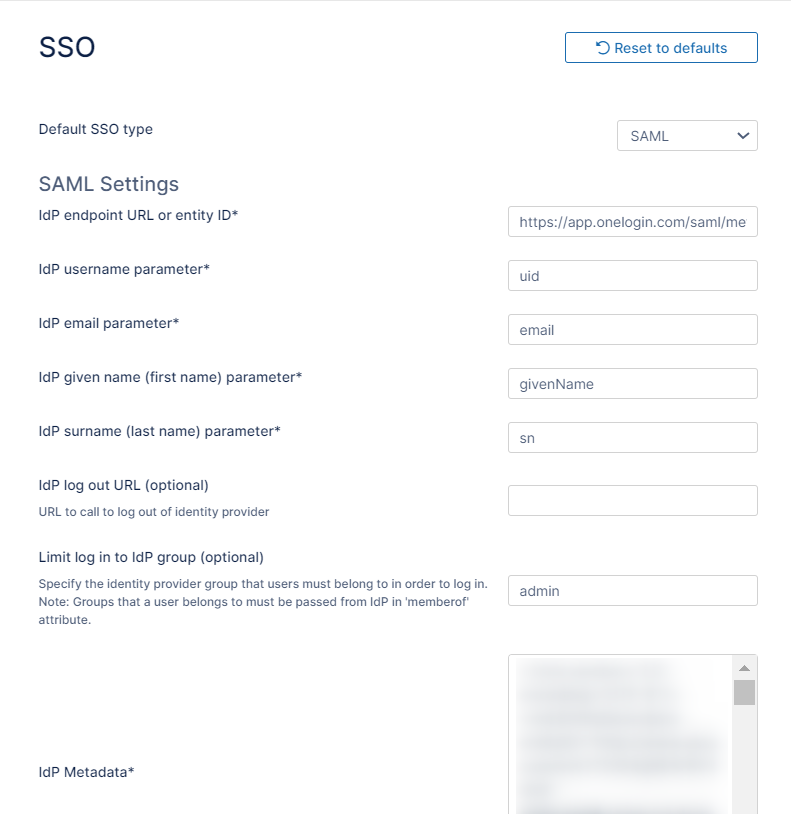Click the IdP username parameter input containing uid

(x=632, y=276)
